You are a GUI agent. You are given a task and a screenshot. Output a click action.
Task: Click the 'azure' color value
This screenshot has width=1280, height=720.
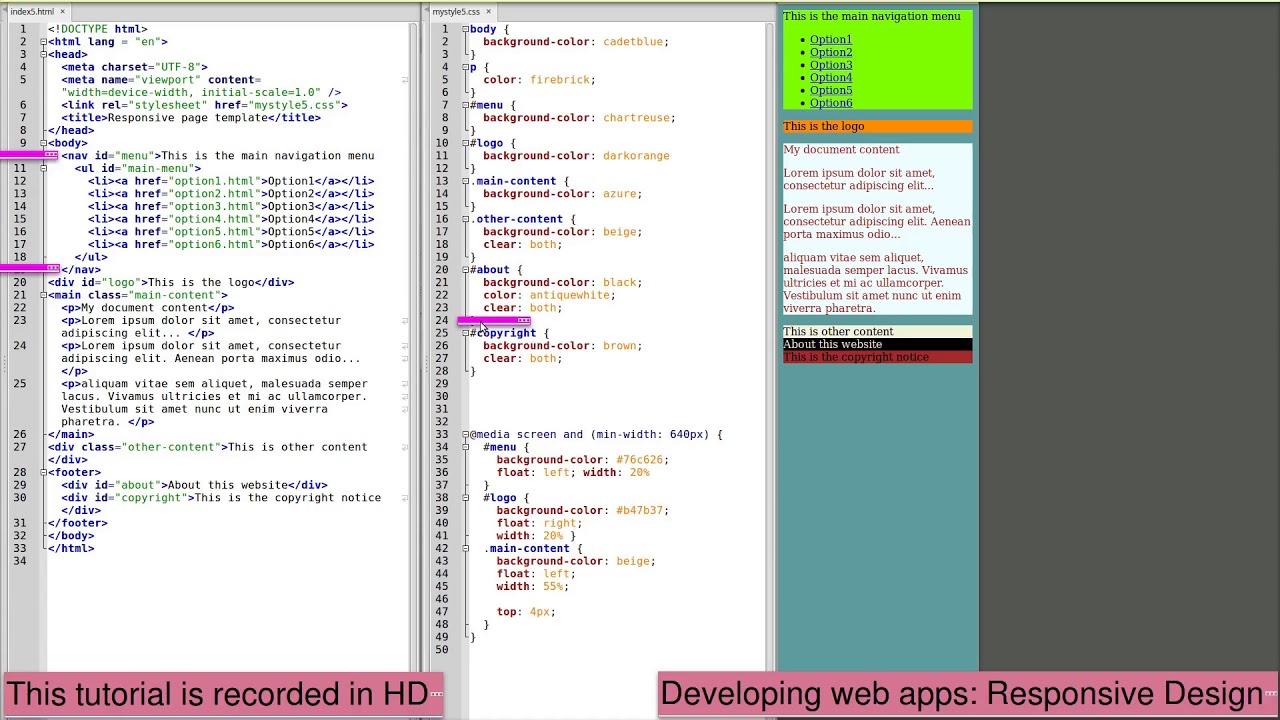[x=619, y=194]
